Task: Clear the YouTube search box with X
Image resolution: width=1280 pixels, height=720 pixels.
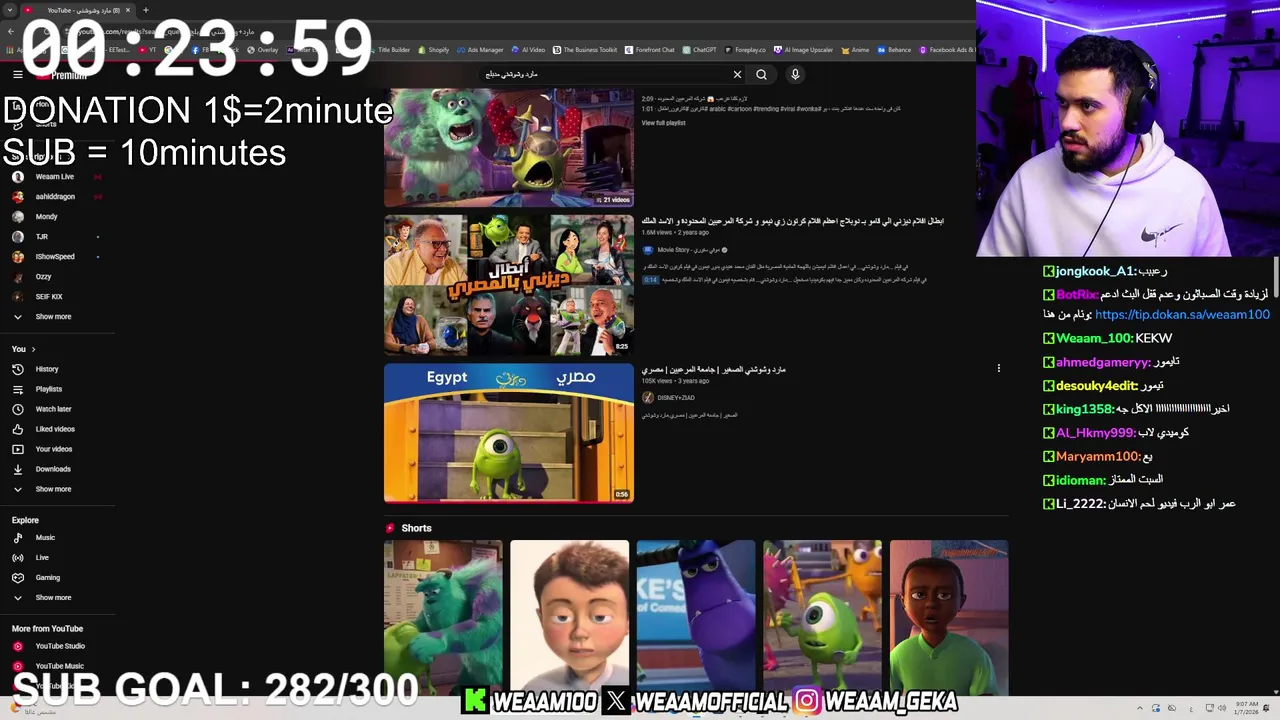Action: [737, 74]
